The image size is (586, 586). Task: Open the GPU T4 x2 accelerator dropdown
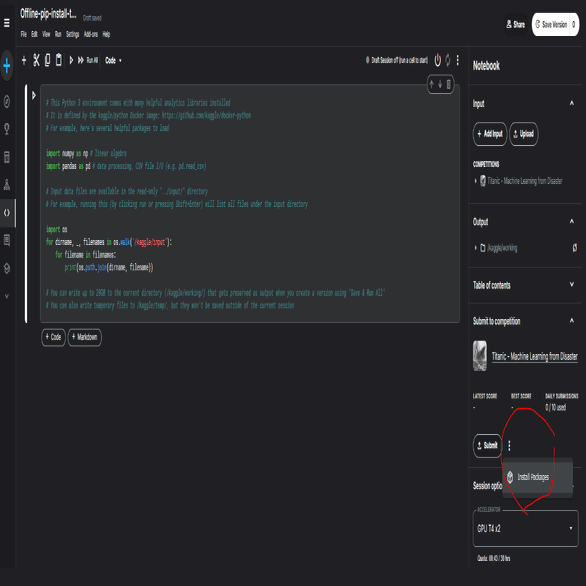(x=525, y=528)
